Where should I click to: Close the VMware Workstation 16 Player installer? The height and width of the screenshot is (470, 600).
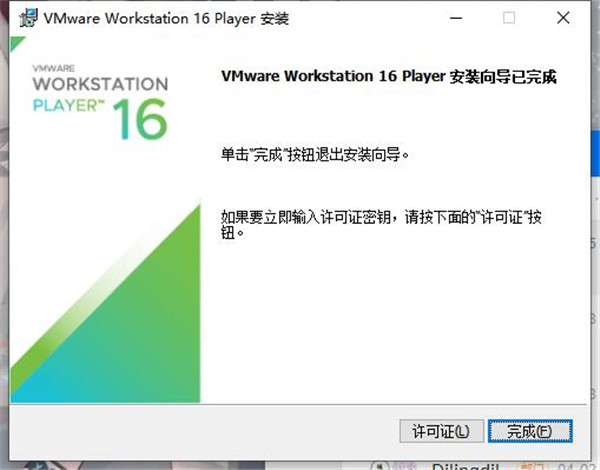tap(563, 18)
